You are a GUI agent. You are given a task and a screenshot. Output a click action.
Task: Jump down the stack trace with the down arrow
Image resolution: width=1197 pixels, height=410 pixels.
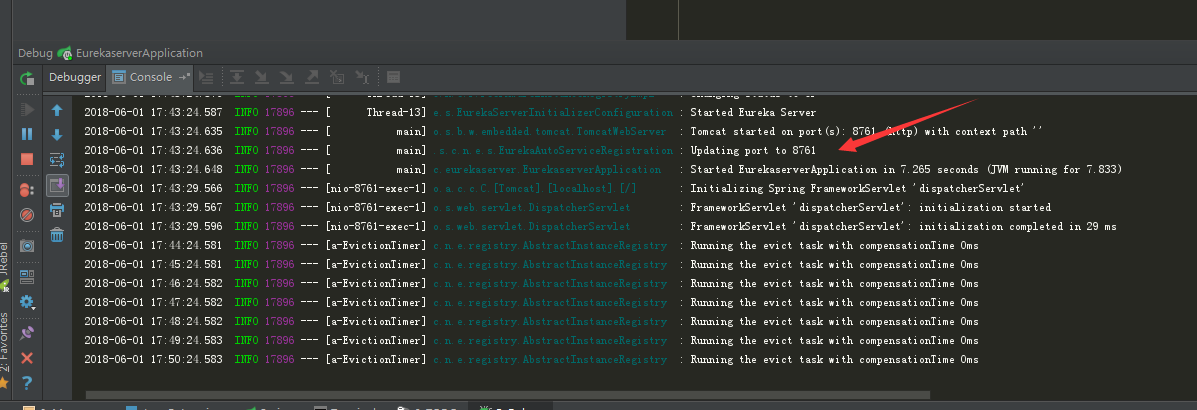coord(56,135)
